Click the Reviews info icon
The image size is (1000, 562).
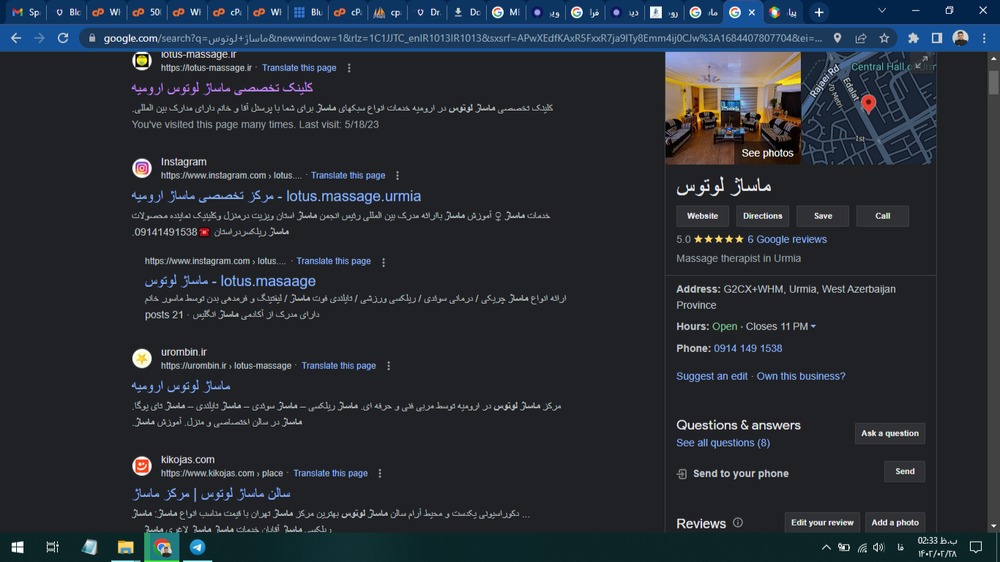pos(738,522)
